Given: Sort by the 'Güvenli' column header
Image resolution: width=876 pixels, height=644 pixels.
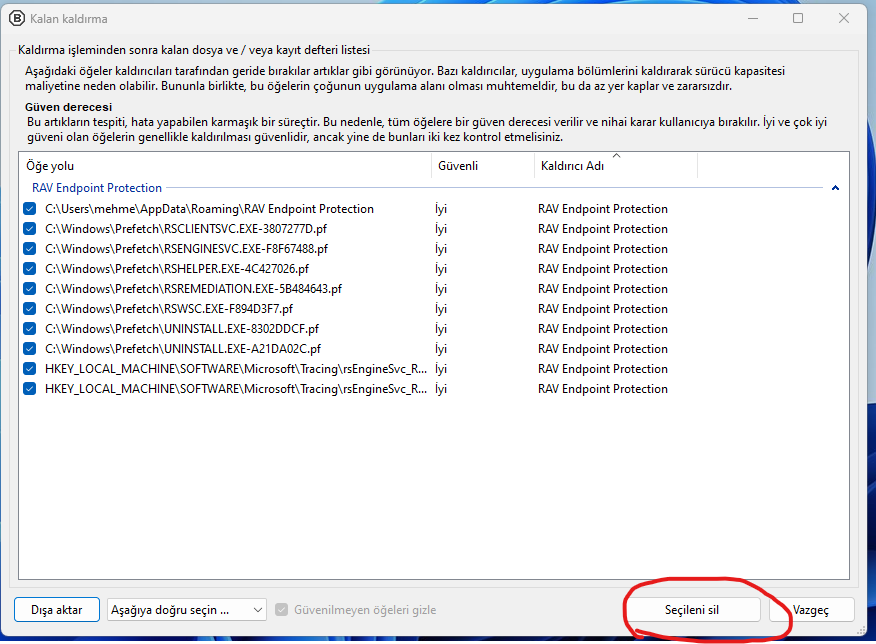Looking at the screenshot, I should (x=483, y=166).
